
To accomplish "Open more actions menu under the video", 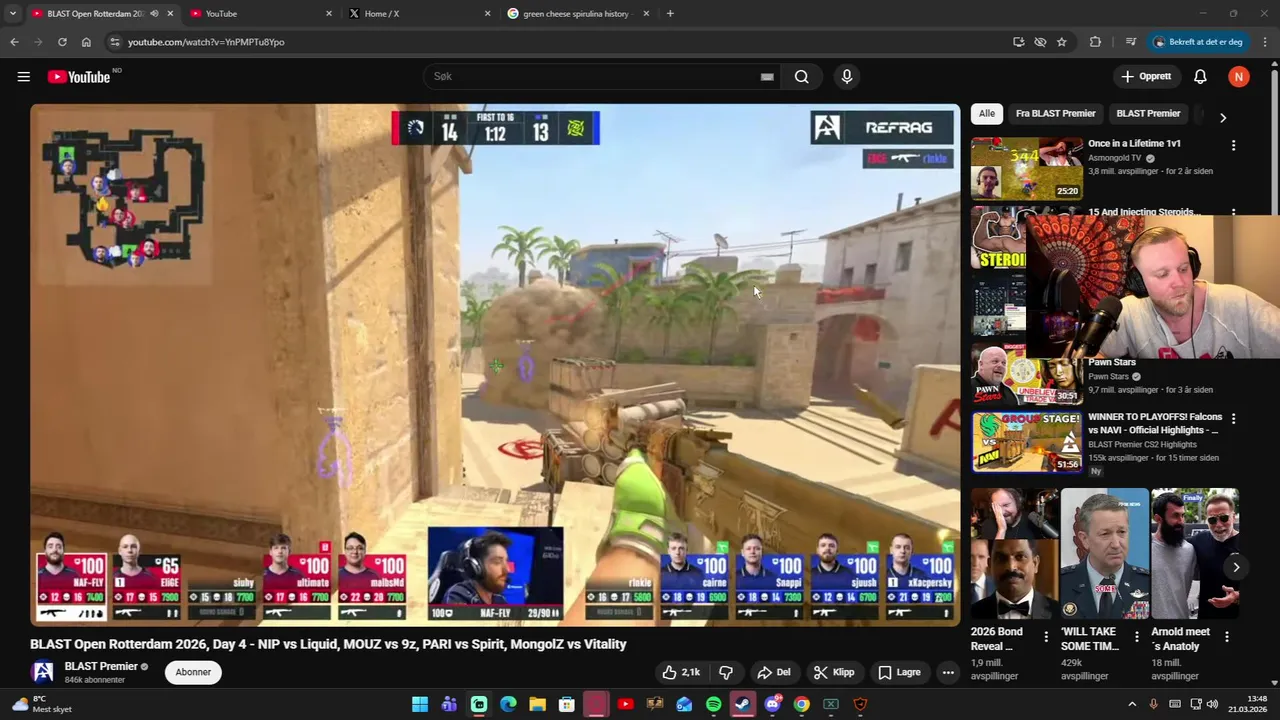I will tap(948, 672).
